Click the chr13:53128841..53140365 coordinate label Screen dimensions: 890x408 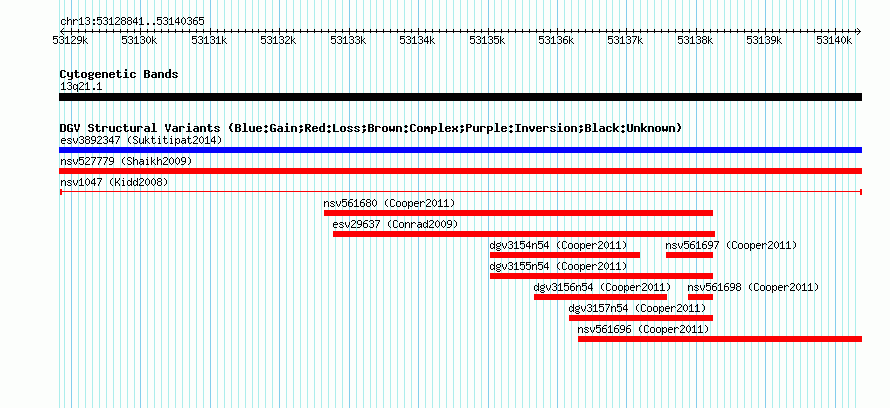tap(132, 22)
